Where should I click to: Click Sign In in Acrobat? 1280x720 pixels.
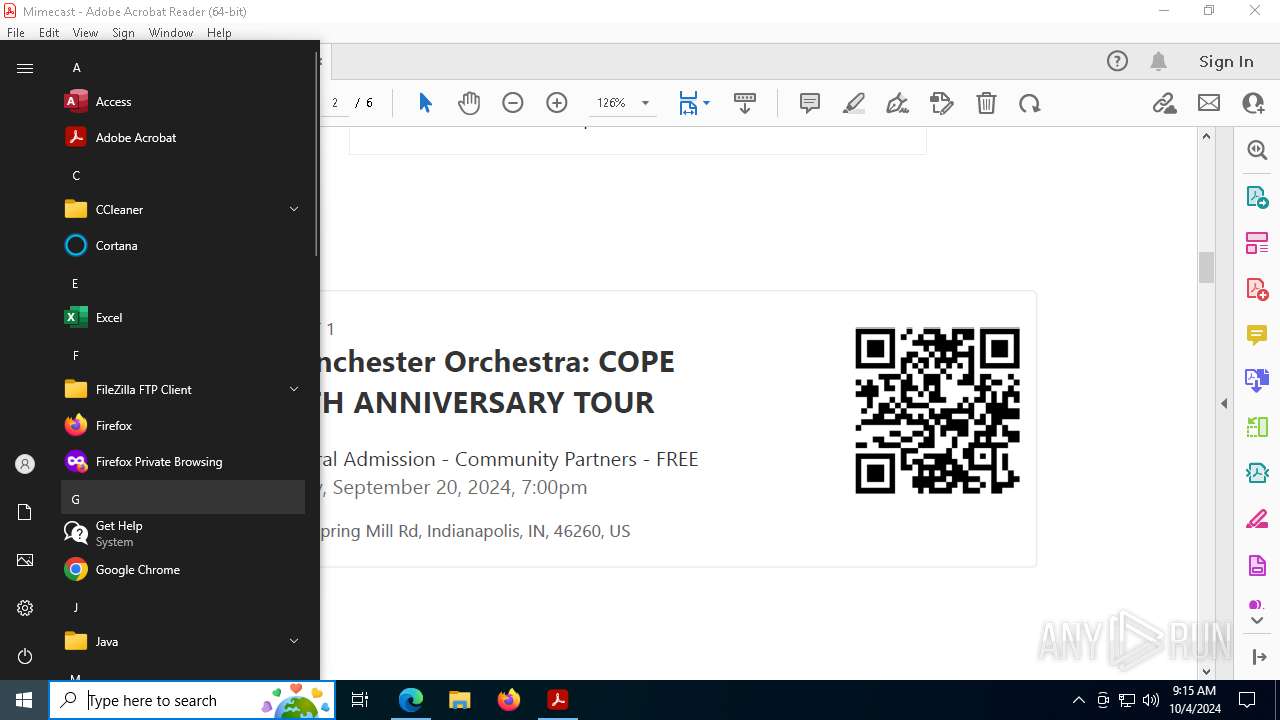[x=1226, y=61]
